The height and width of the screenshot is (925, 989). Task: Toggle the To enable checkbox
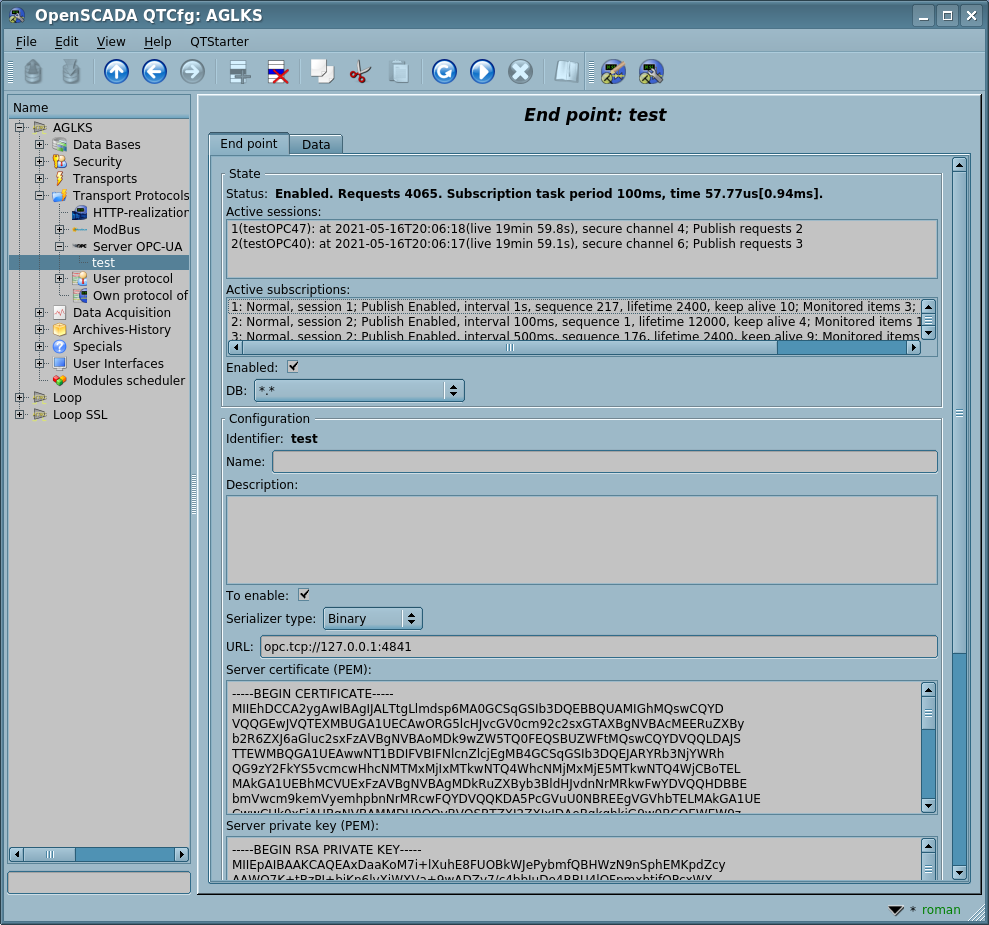click(304, 595)
